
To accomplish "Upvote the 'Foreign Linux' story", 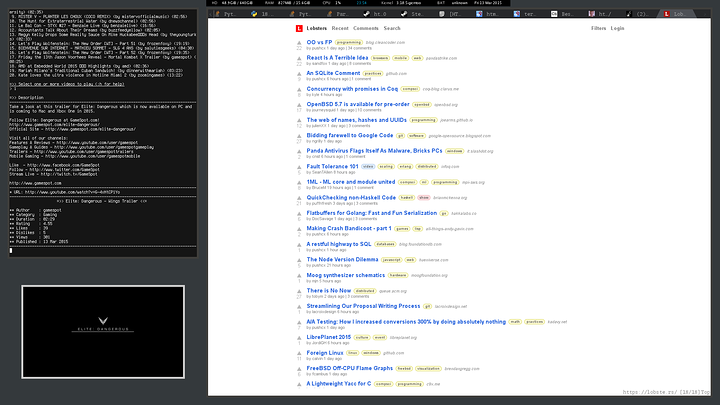I will (x=299, y=352).
